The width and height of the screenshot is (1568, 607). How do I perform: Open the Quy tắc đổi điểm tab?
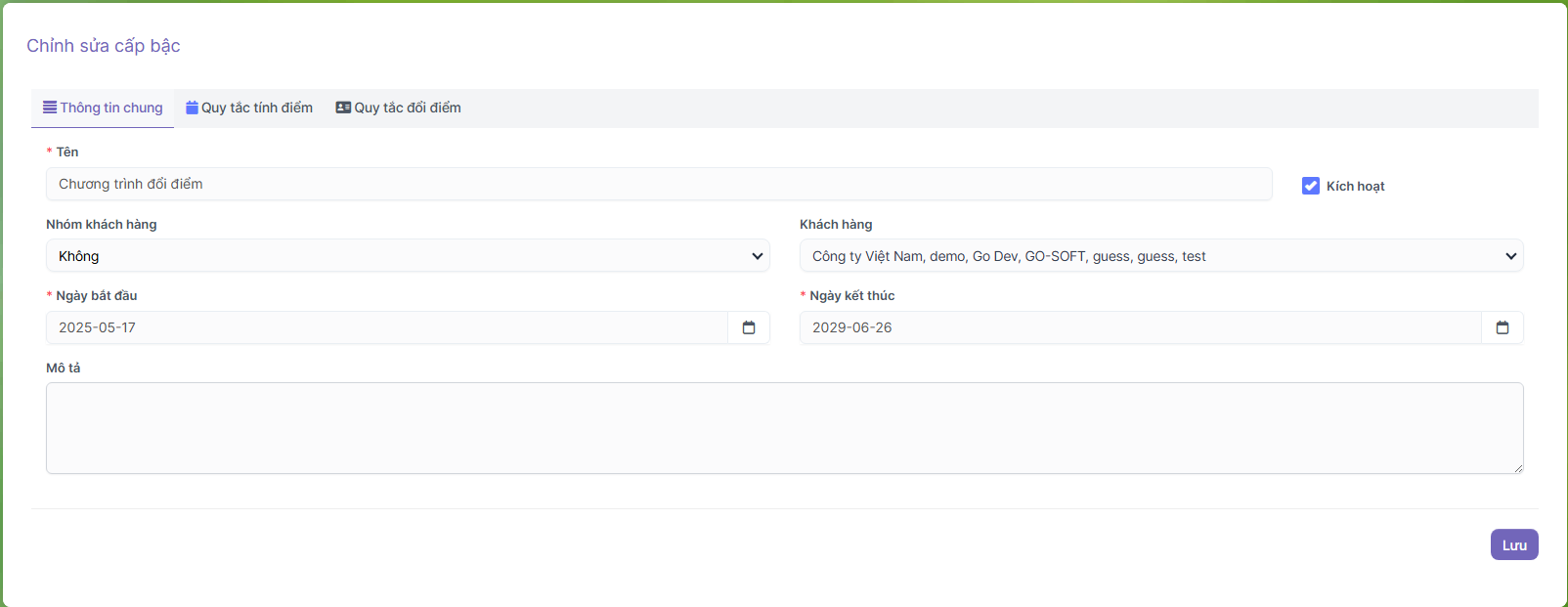pos(408,108)
